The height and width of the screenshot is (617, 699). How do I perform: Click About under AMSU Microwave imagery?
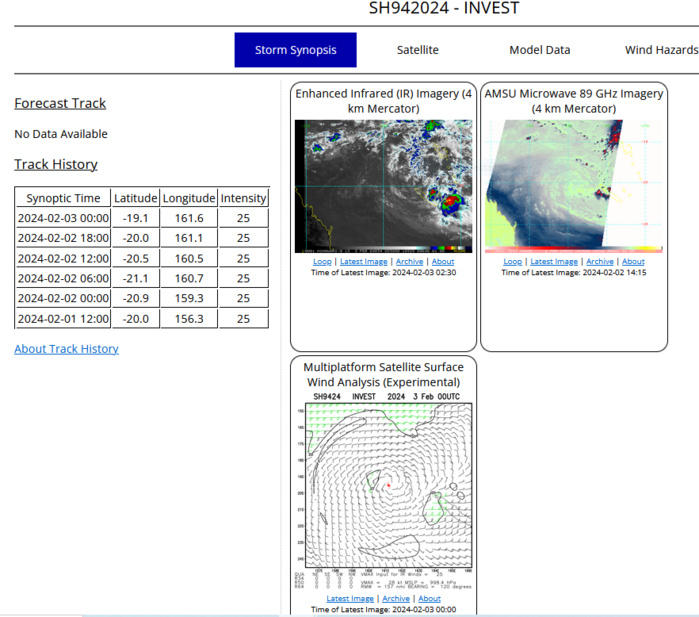pos(633,262)
